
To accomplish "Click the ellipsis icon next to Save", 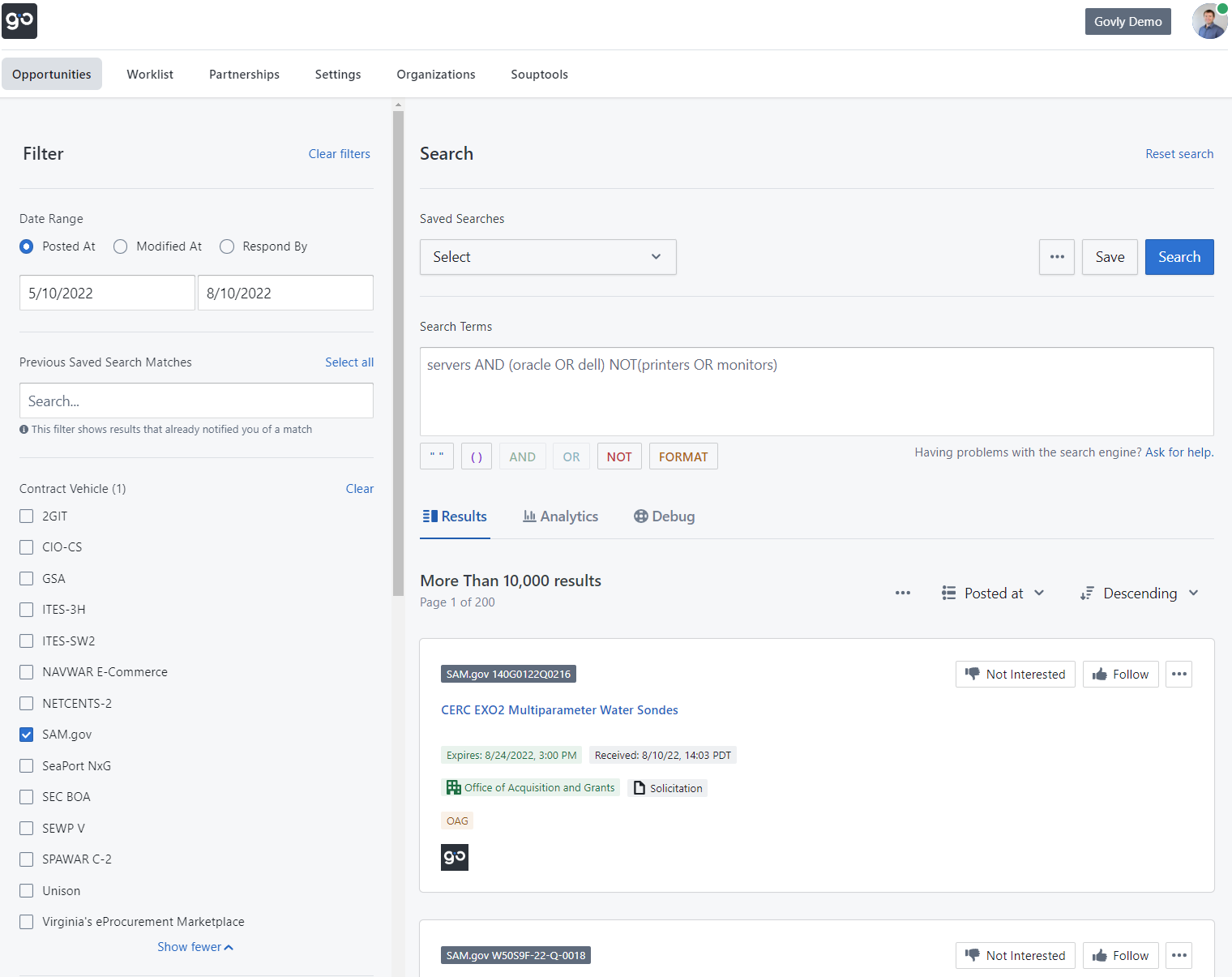I will coord(1056,257).
